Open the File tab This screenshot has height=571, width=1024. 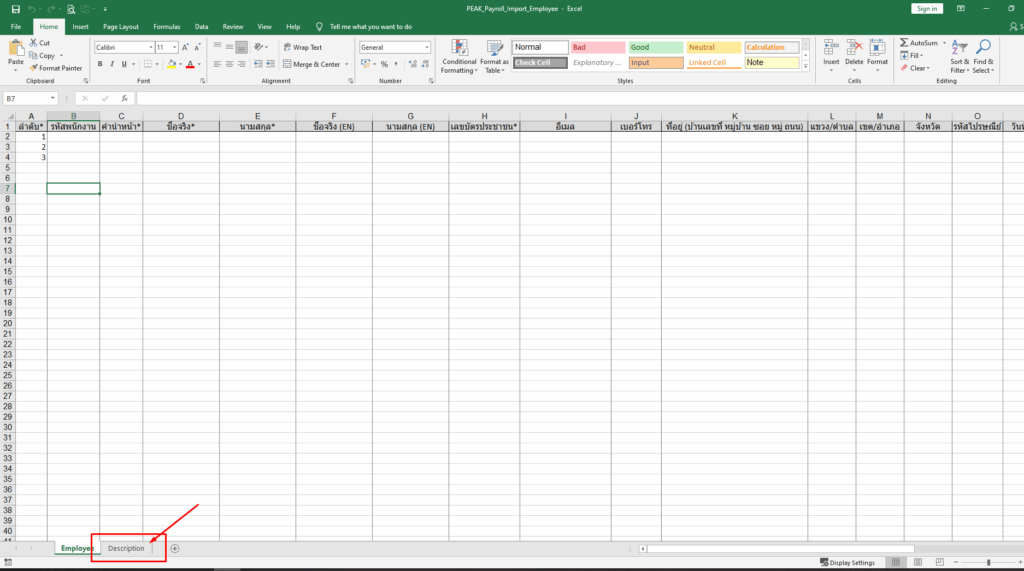click(x=16, y=27)
